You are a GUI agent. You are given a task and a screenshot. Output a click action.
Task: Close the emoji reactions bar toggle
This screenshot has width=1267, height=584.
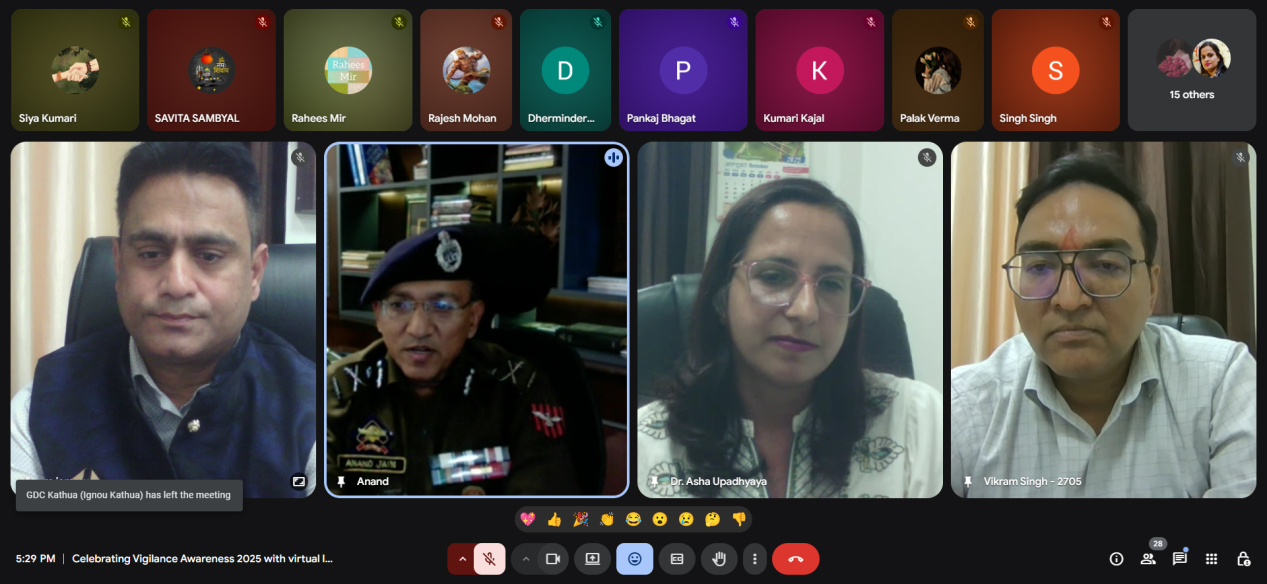634,559
